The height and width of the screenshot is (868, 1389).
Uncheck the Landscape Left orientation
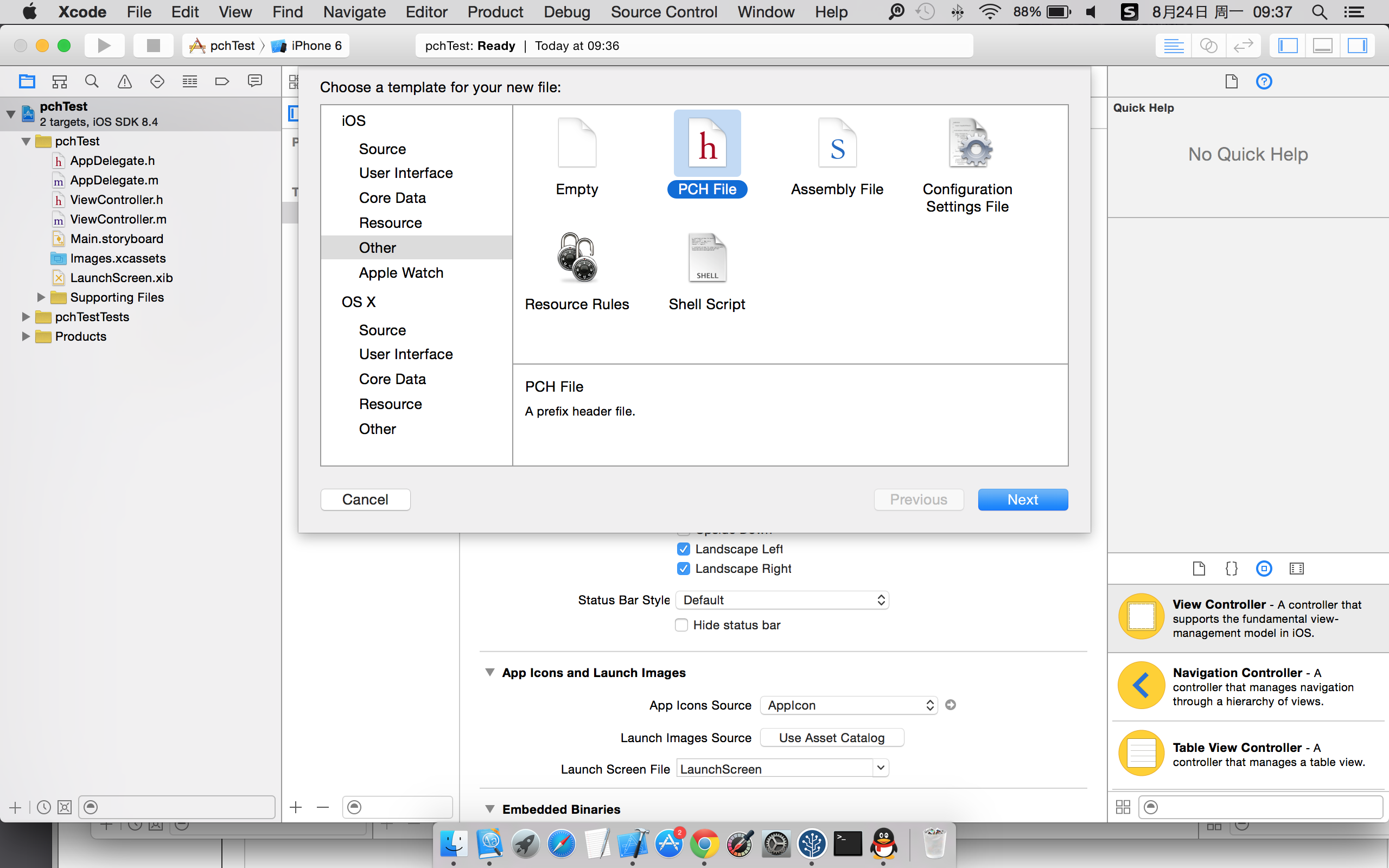683,549
